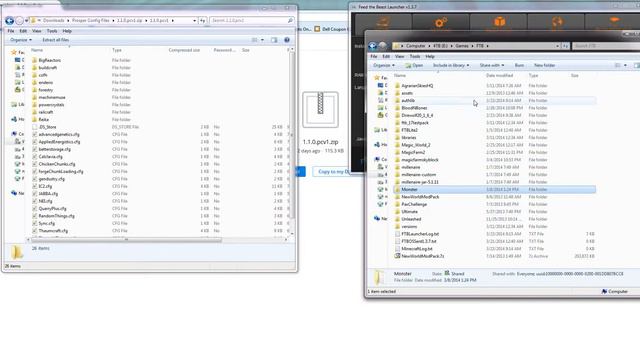
Task: Click horizontal scrollbar in zip window
Action: click(126, 240)
